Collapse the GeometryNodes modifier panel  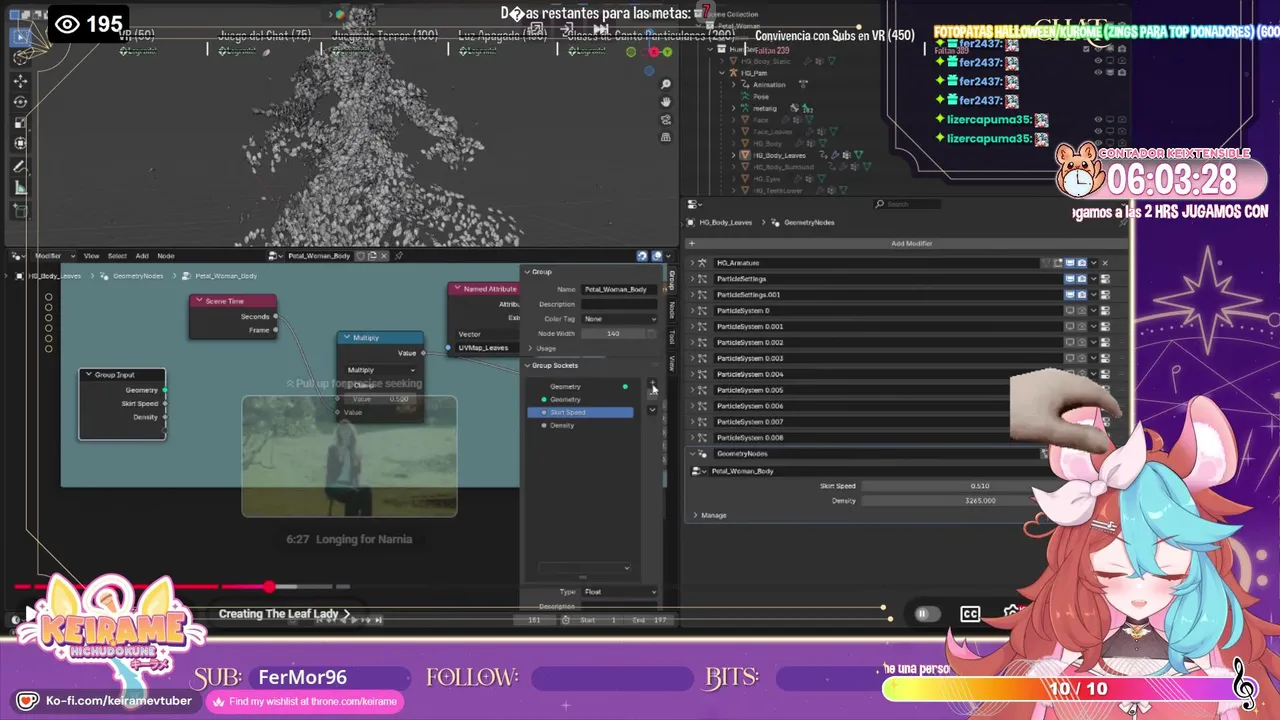click(x=691, y=454)
